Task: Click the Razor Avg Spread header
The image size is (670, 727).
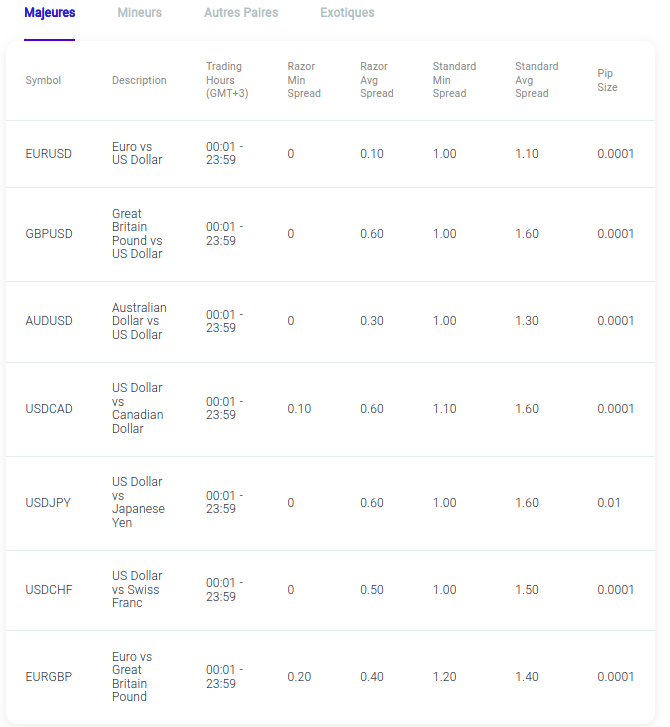Action: point(377,80)
